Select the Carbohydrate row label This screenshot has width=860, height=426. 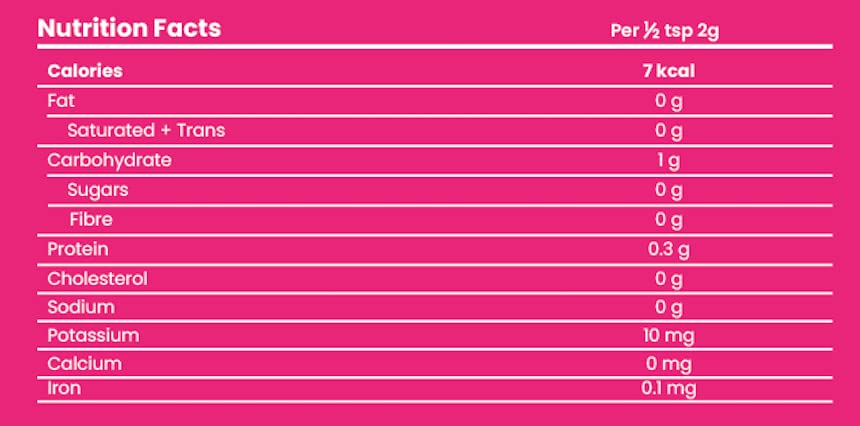tap(109, 160)
